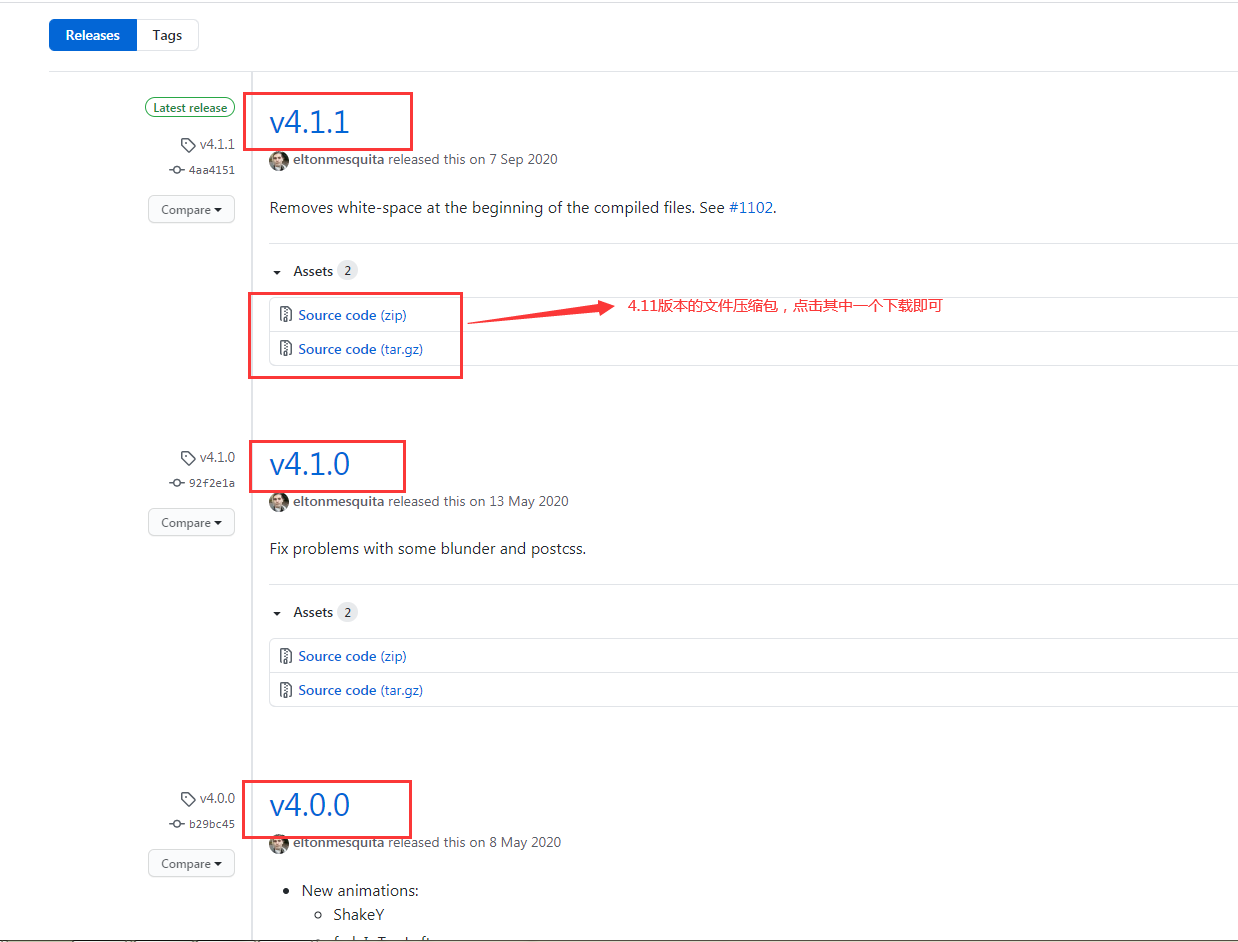The image size is (1238, 942).
Task: Click commit icon next to b29bc45
Action: 177,824
